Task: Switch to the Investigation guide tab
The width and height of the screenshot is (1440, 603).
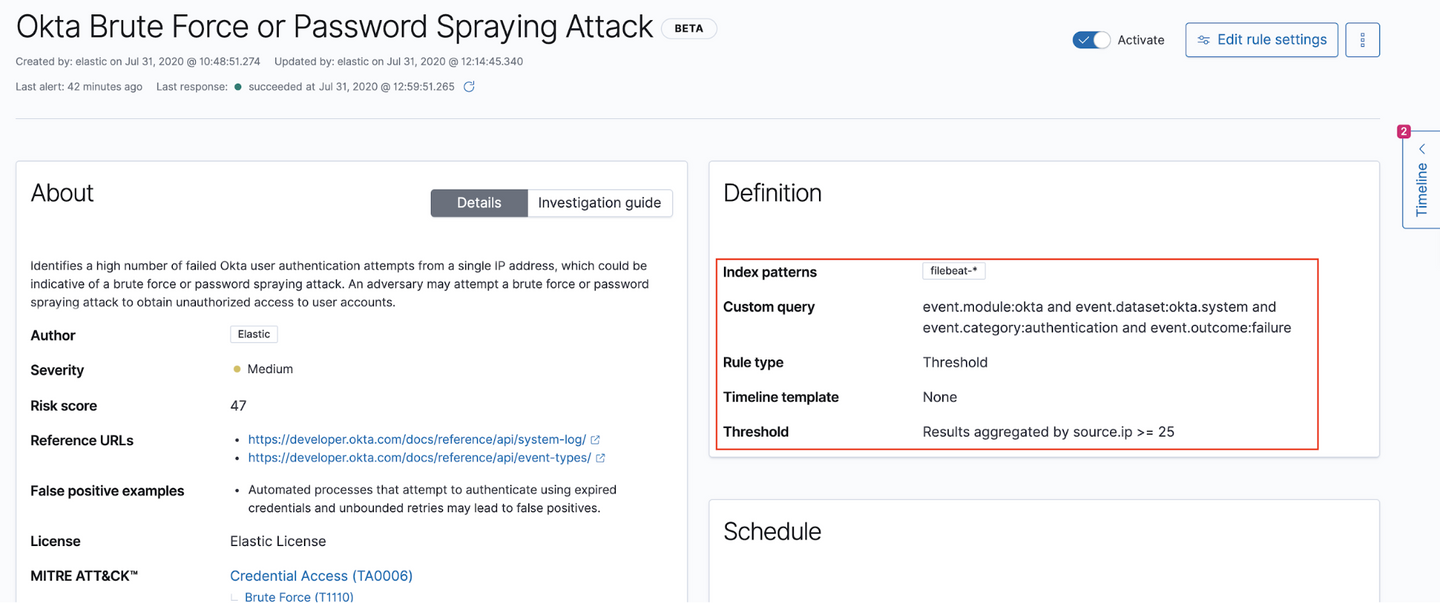Action: (x=599, y=203)
